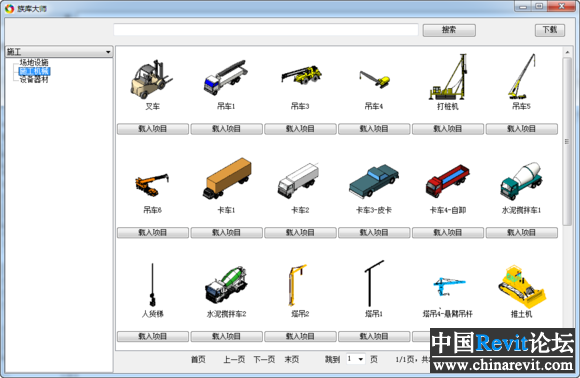This screenshot has height=378, width=580.
Task: Load 卡车3-皮卡 into project
Action: click(x=374, y=233)
